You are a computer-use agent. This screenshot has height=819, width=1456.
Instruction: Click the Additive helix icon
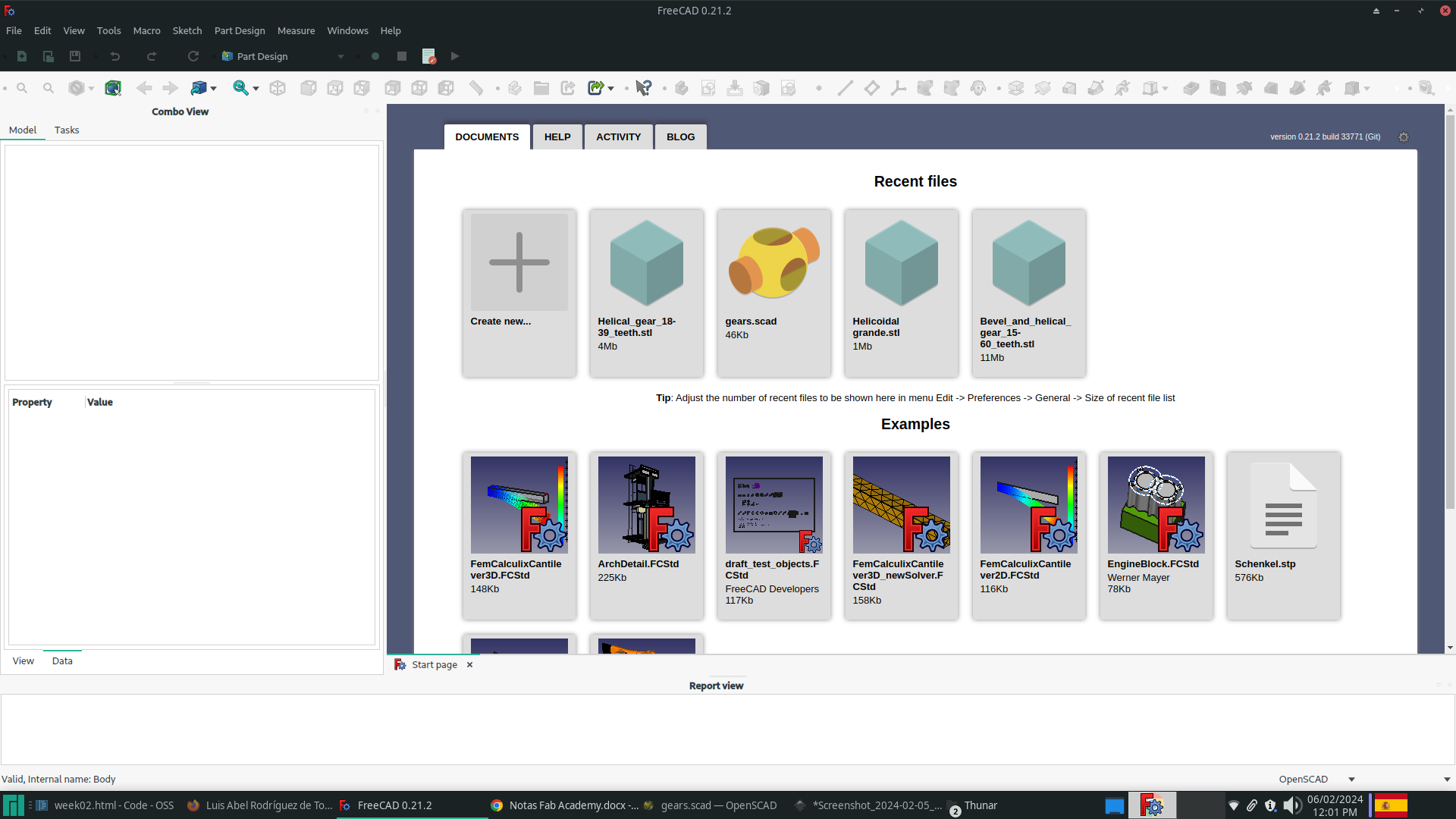click(x=1122, y=88)
